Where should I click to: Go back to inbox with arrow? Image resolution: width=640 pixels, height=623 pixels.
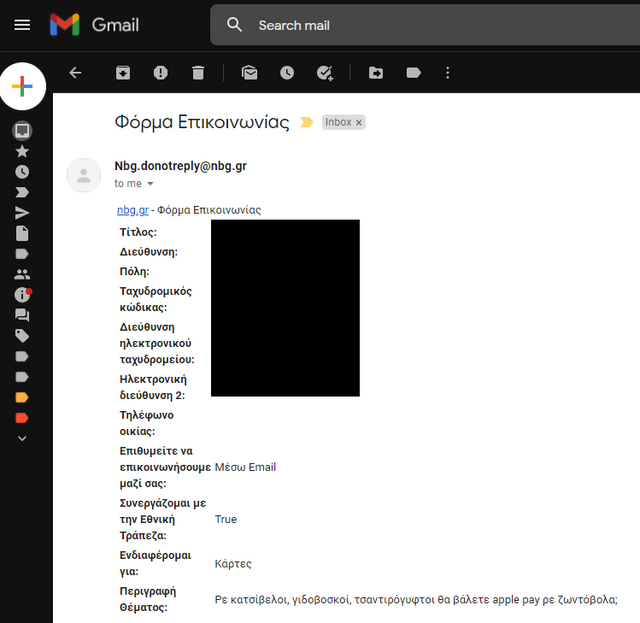pos(76,73)
